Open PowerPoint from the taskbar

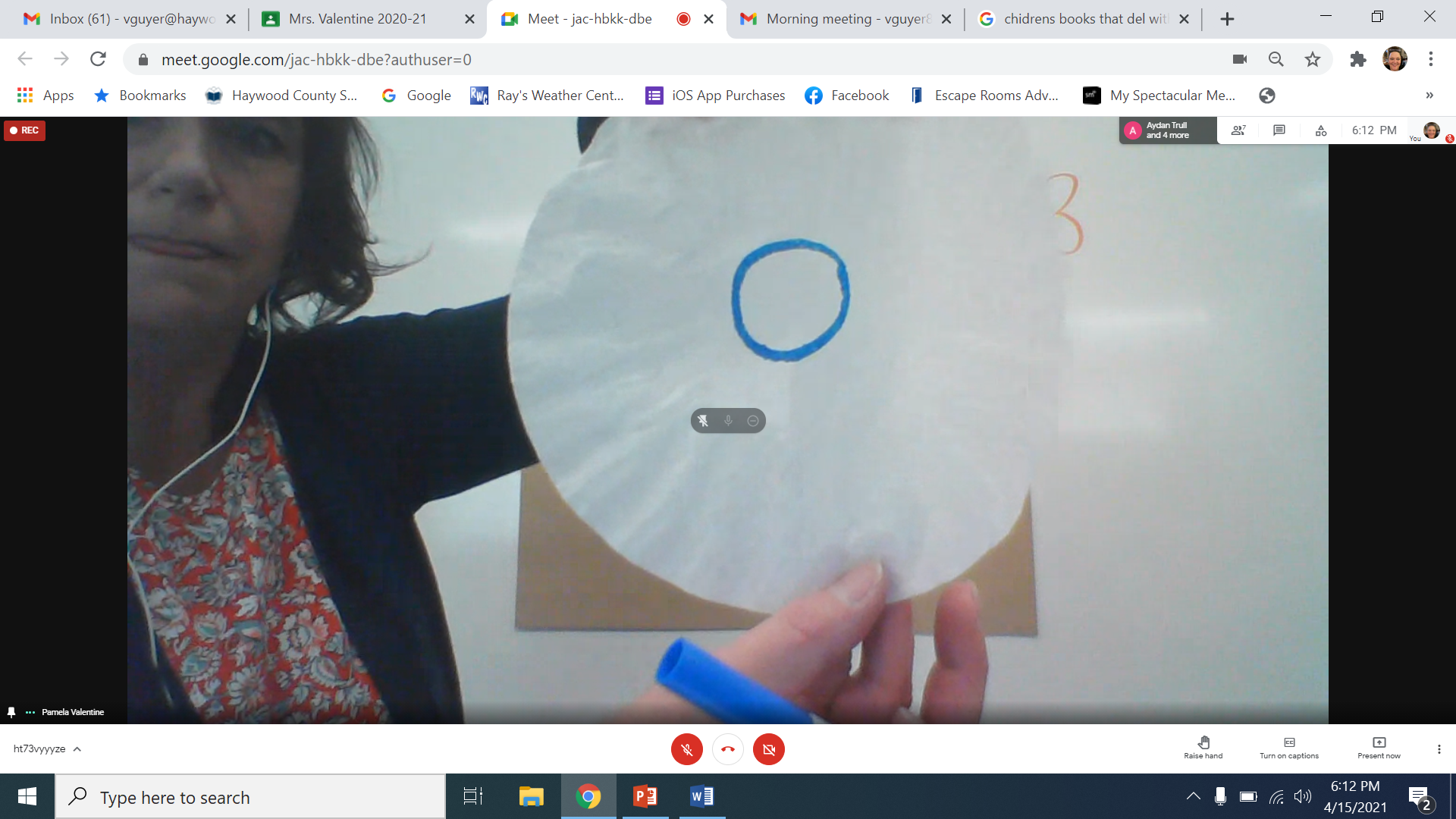[x=645, y=796]
